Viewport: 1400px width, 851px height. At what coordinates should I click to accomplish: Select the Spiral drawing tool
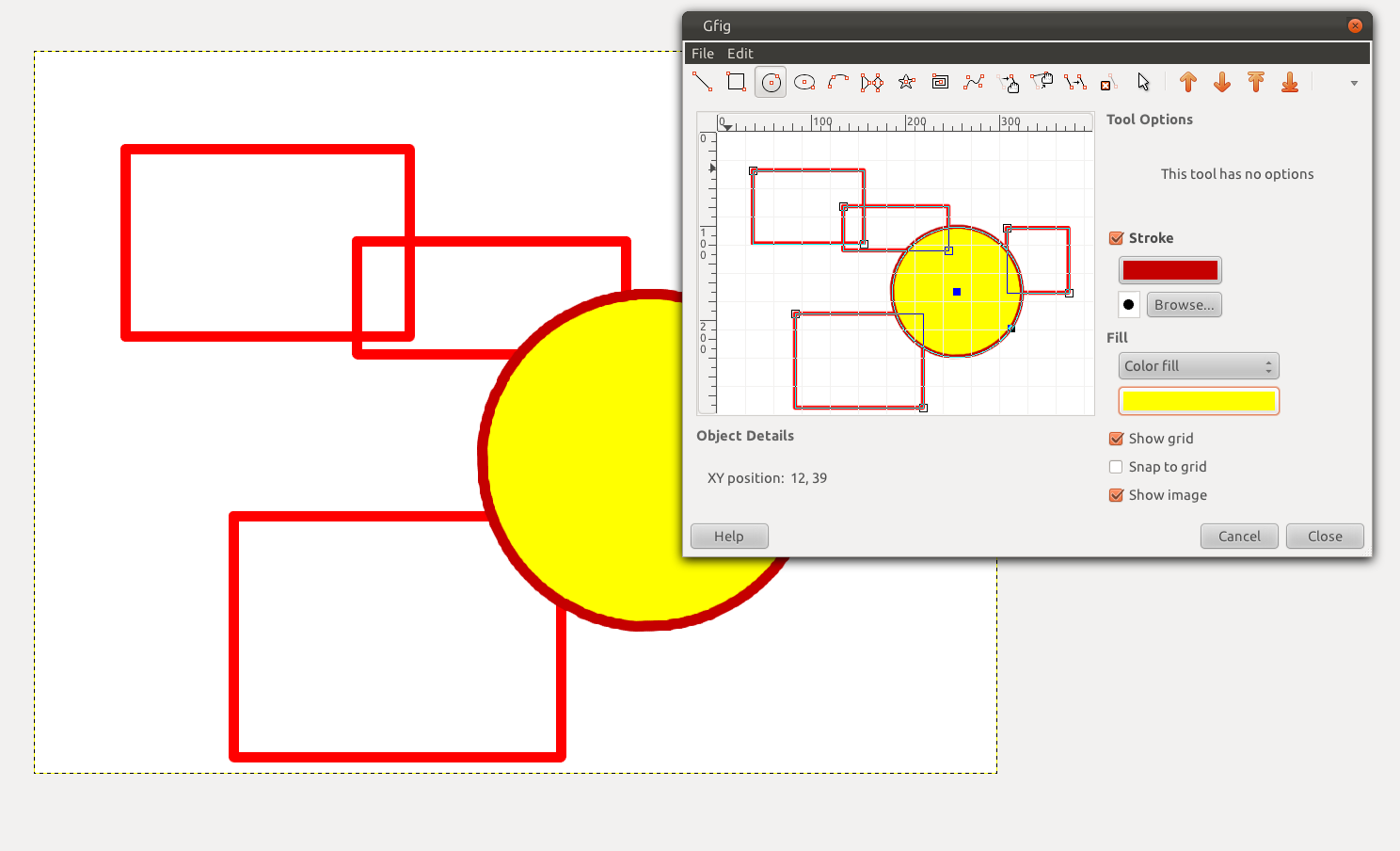coord(939,82)
